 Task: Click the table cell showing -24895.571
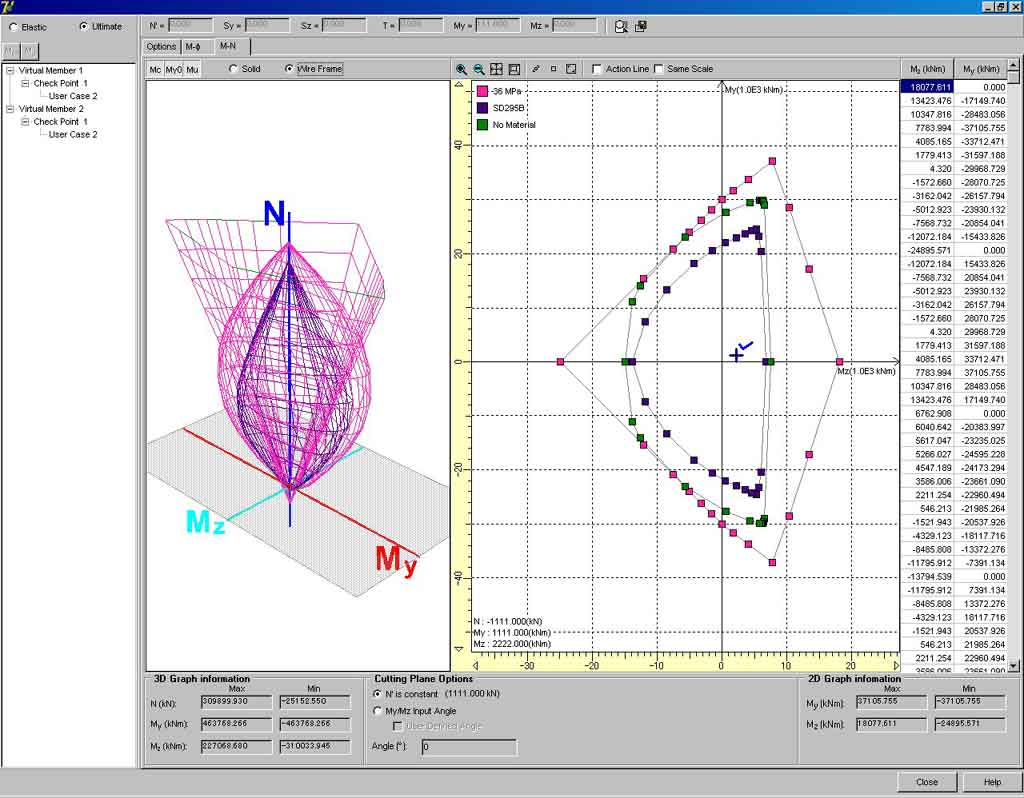(x=927, y=250)
